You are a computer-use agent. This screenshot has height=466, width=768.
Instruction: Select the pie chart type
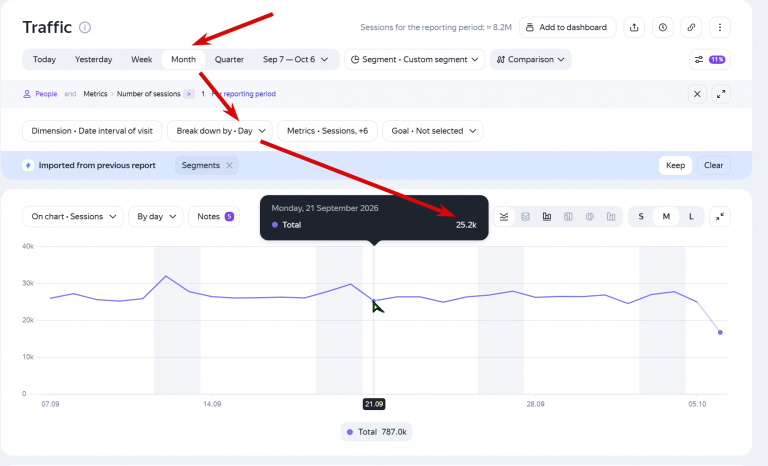[x=590, y=217]
